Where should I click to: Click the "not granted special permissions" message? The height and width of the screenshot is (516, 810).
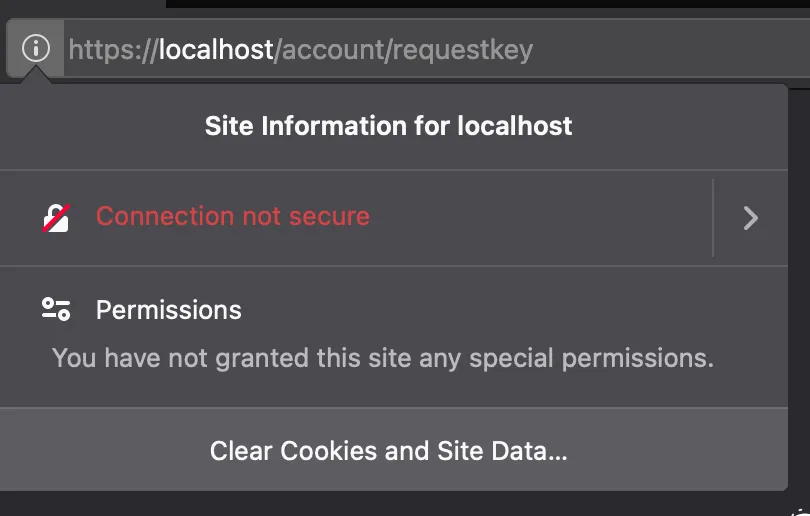(382, 357)
